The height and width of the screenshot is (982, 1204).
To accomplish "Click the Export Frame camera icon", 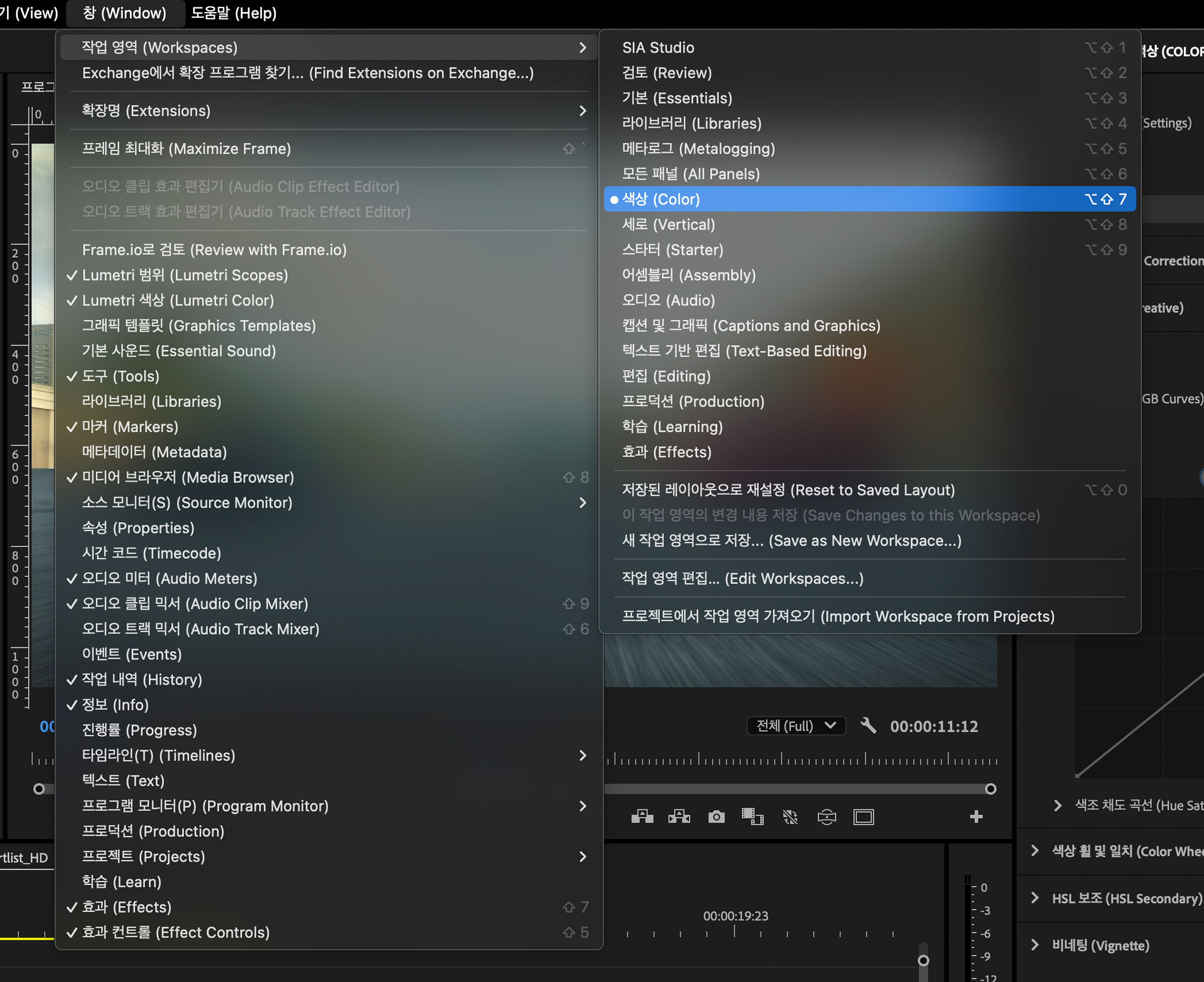I will coord(716,817).
